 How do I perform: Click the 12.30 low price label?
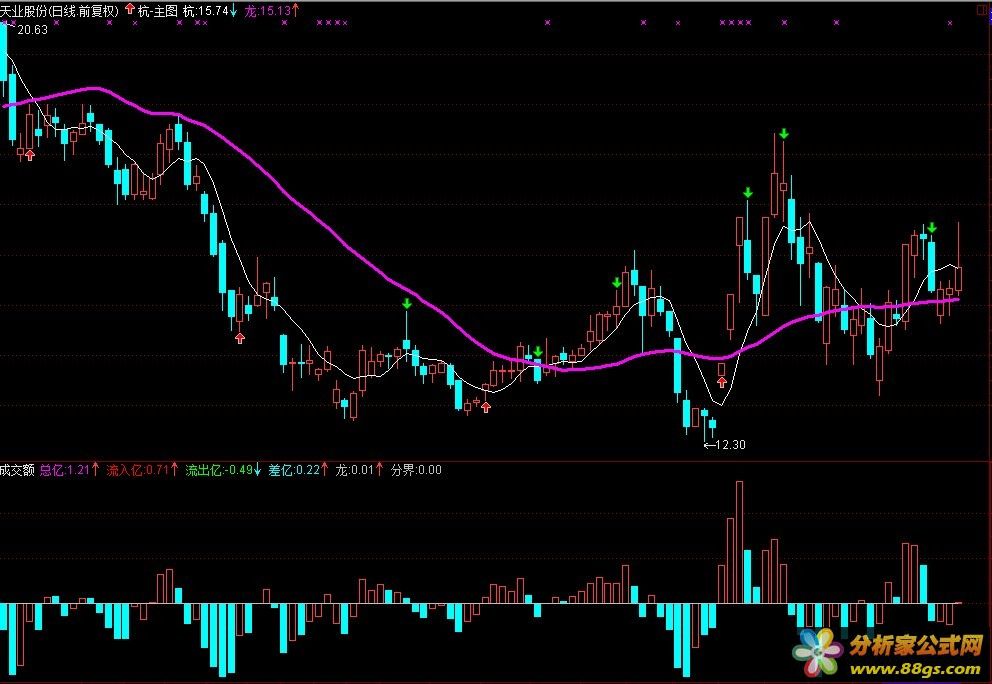730,445
